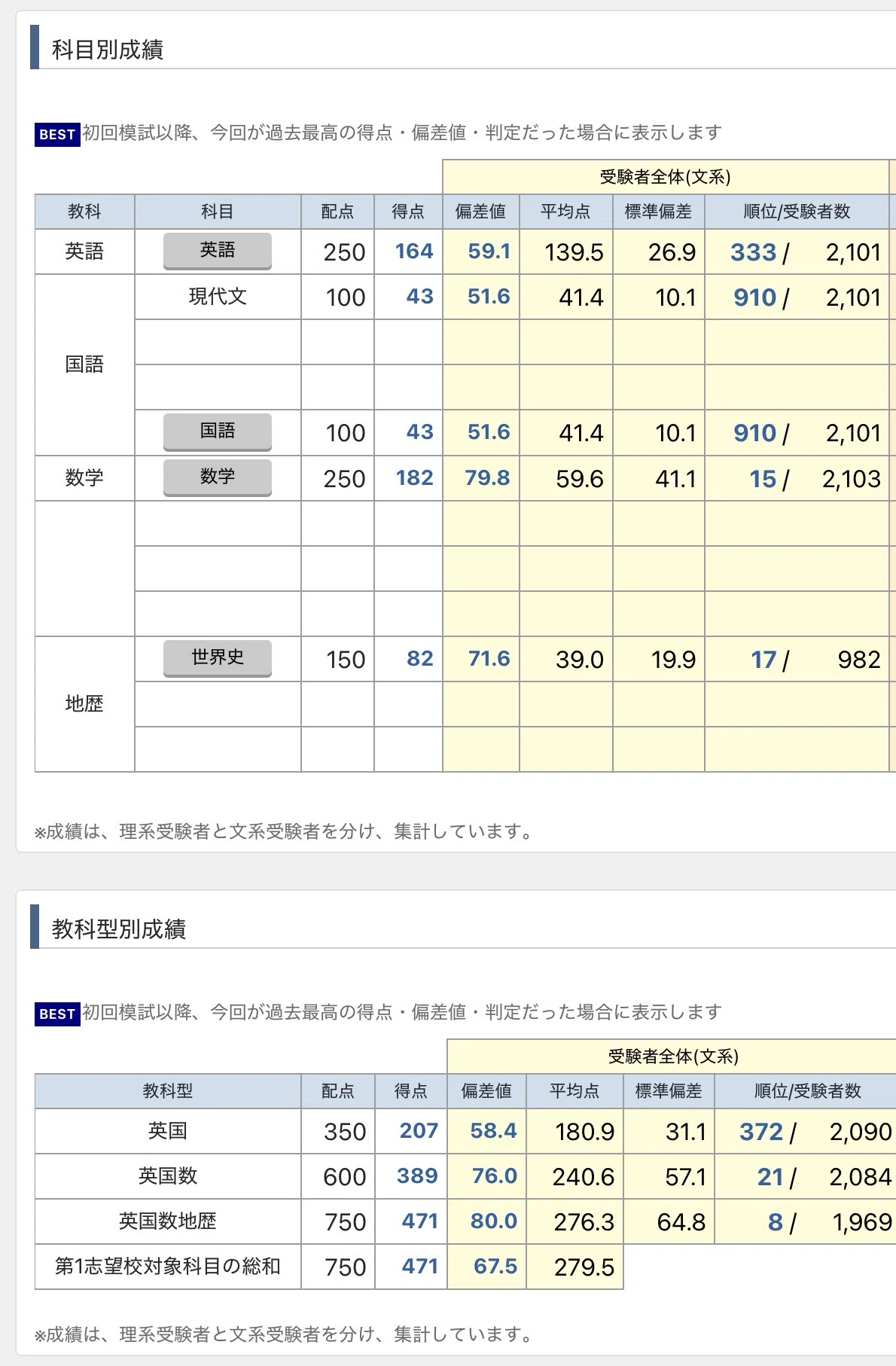The image size is (896, 1366).
Task: Click the 英語 subject area cell
Action: click(84, 252)
